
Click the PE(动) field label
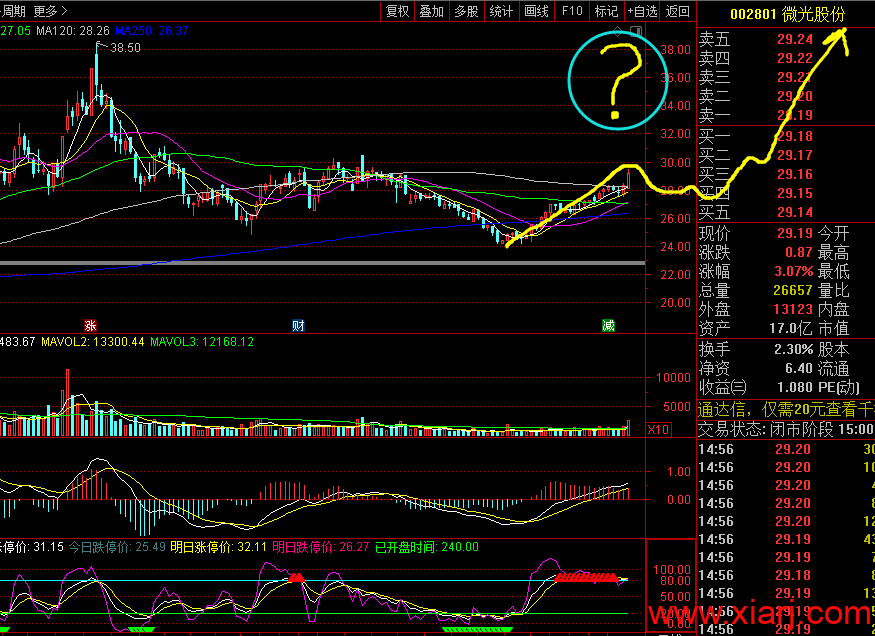coord(839,387)
